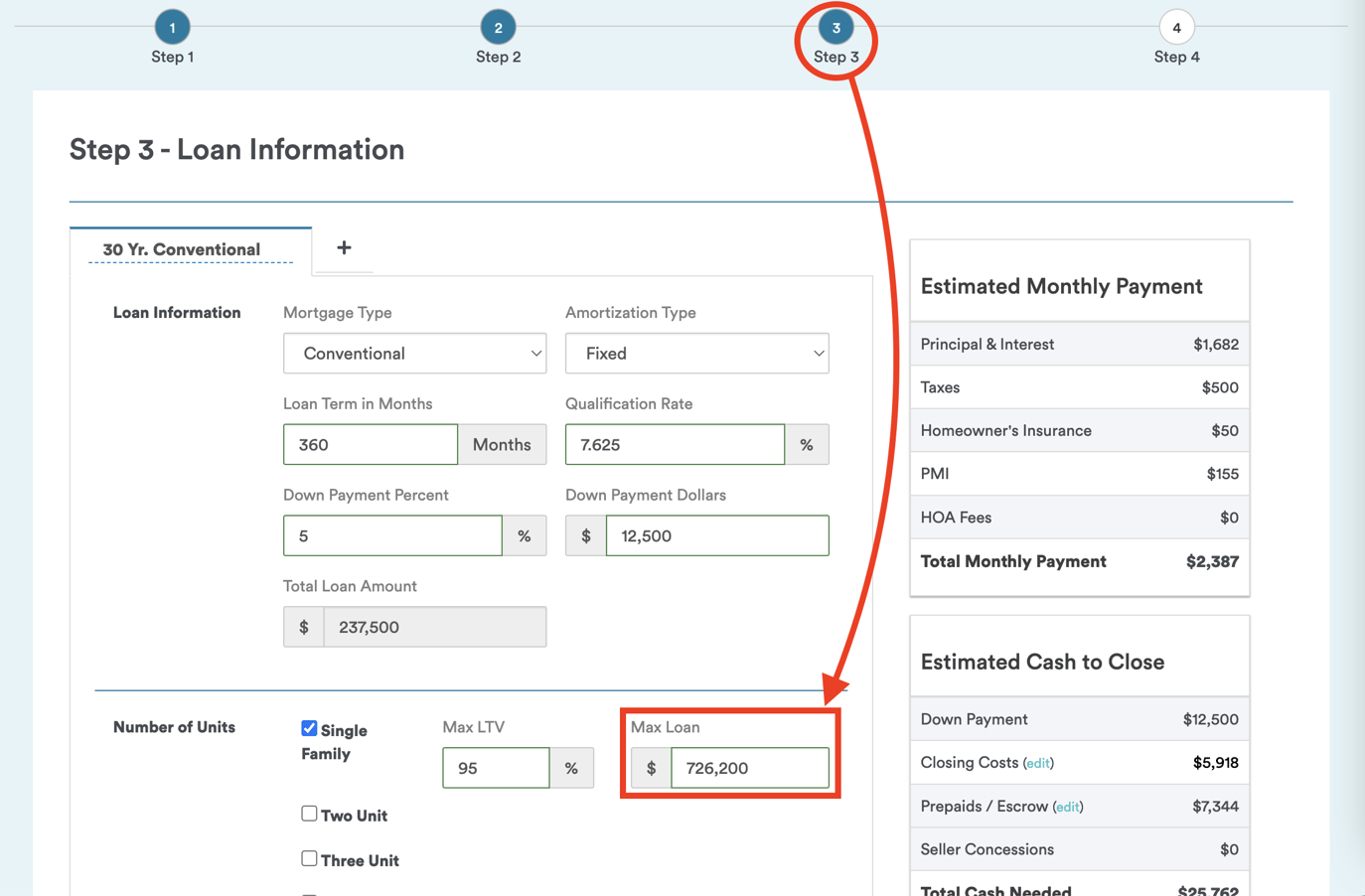Jump to Step 4 using its circle
This screenshot has width=1365, height=896.
pyautogui.click(x=1176, y=28)
